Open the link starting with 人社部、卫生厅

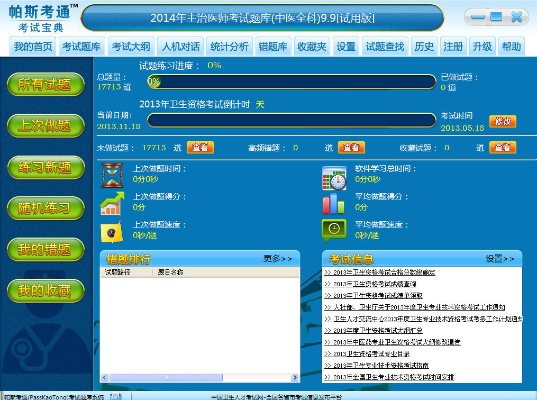pos(415,307)
